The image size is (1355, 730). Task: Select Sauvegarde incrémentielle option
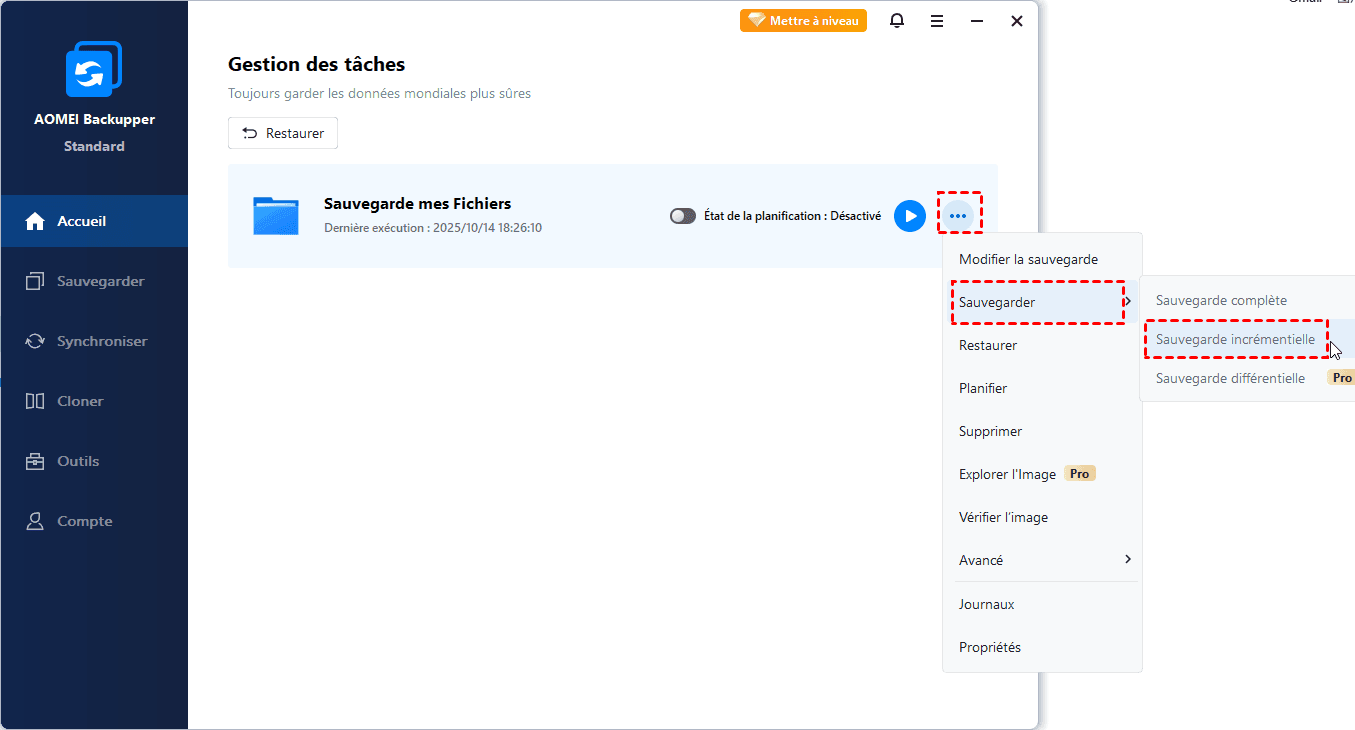pos(1235,339)
